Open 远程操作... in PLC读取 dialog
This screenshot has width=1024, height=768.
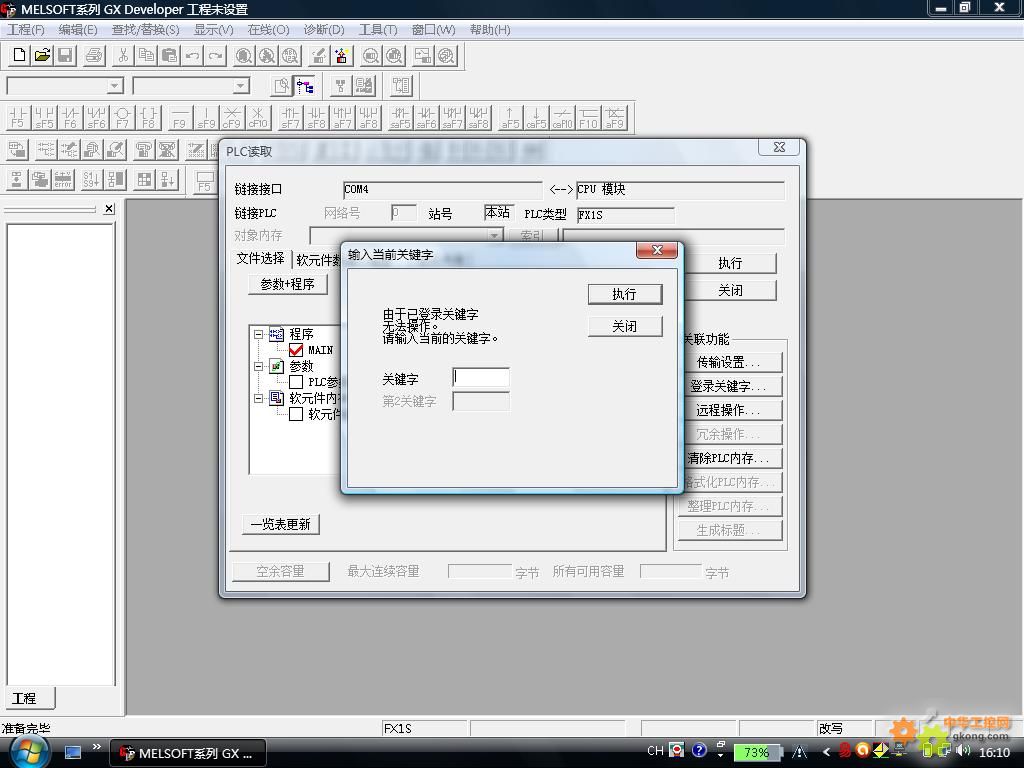(x=729, y=410)
